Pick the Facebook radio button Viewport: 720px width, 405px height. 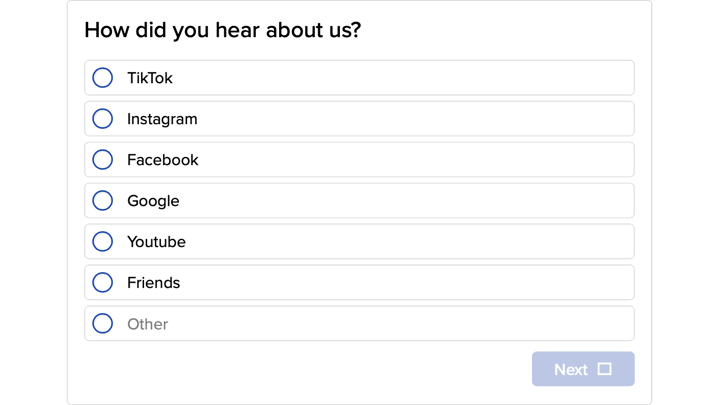[x=102, y=160]
